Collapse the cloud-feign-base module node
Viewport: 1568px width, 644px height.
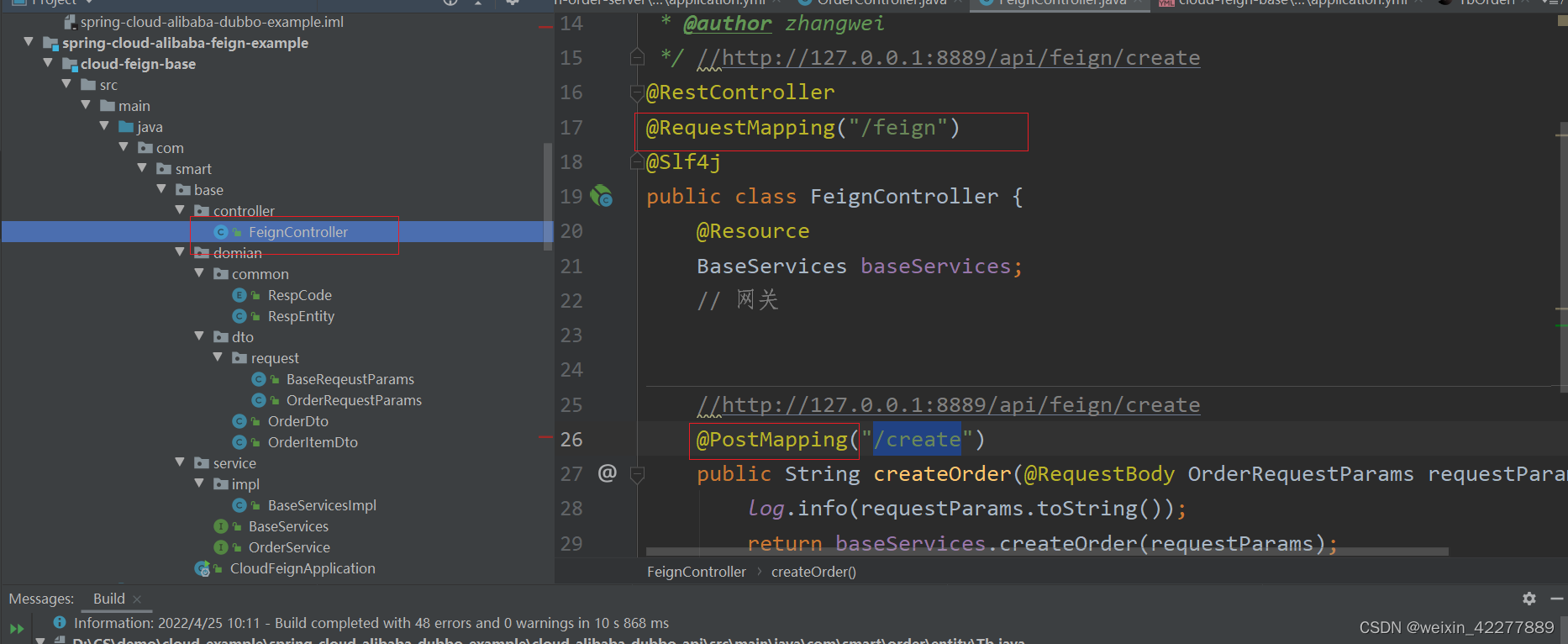point(48,63)
